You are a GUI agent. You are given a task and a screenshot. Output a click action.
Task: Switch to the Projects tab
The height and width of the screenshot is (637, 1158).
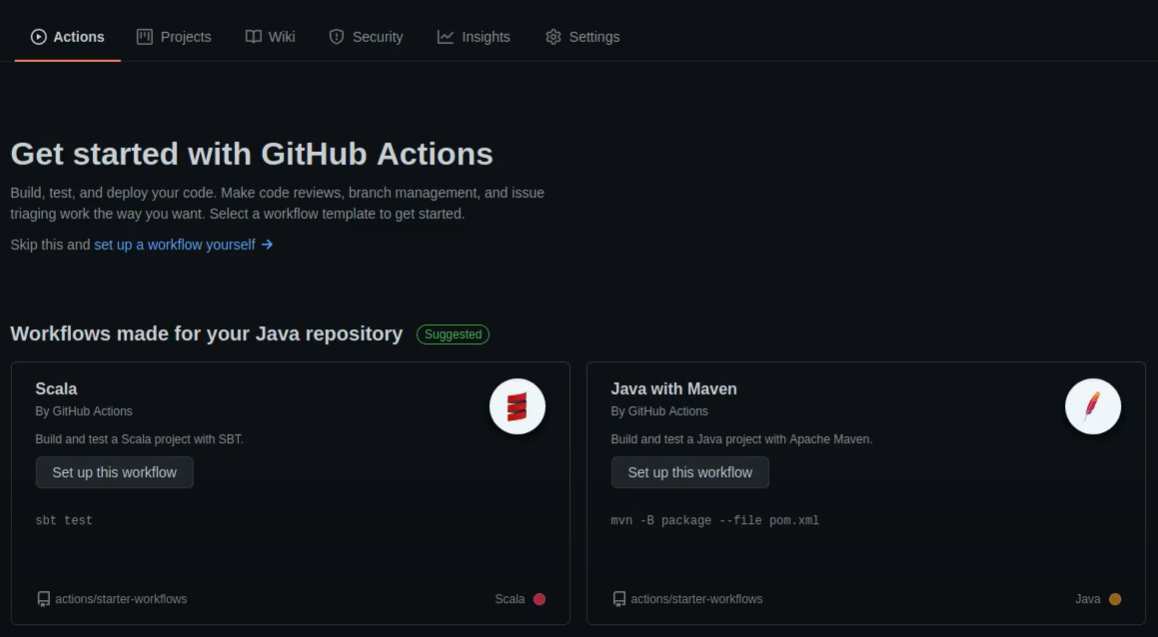pyautogui.click(x=174, y=37)
